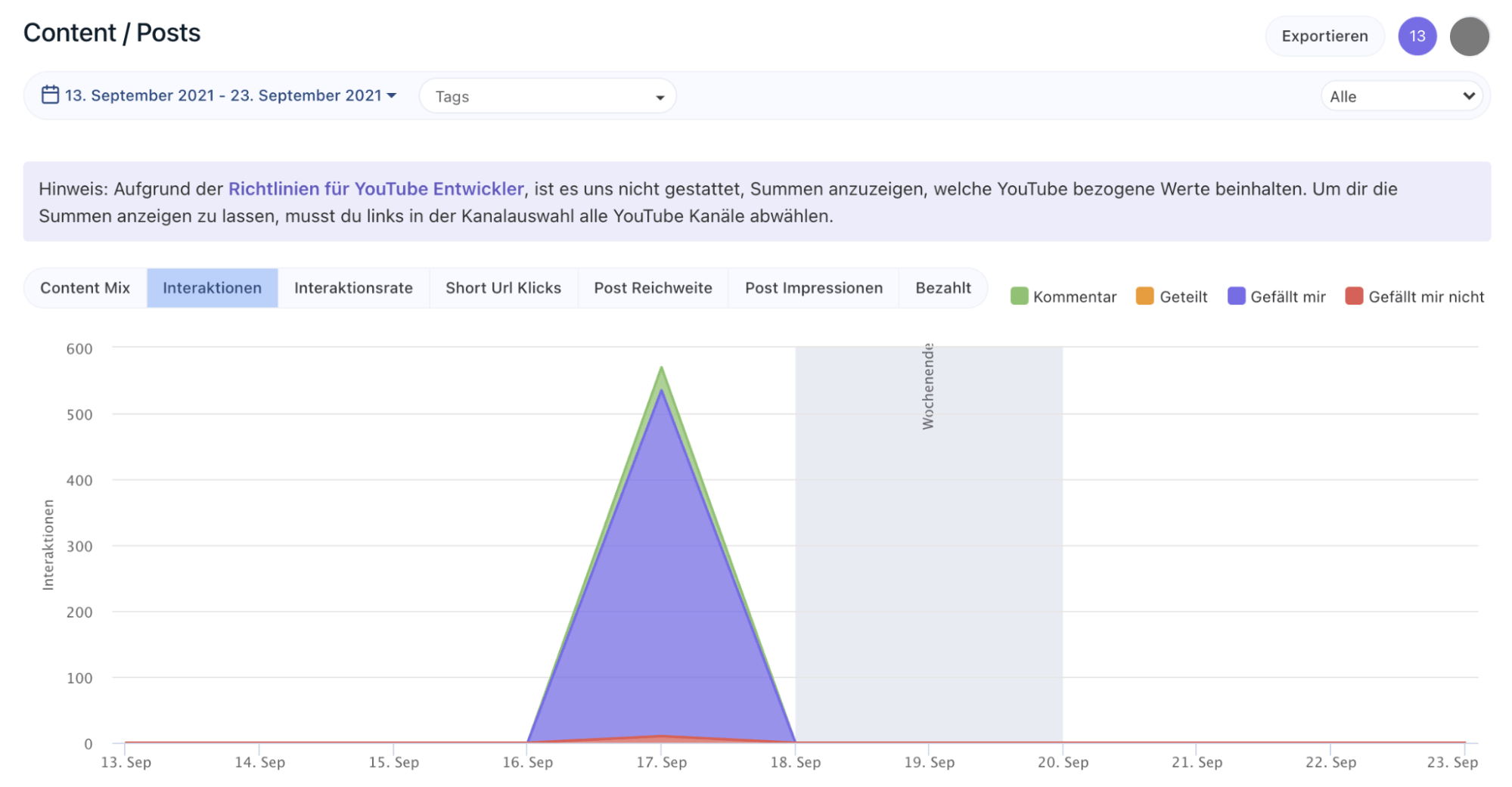Switch to the Content Mix tab
This screenshot has height=787, width=1512.
[x=85, y=288]
